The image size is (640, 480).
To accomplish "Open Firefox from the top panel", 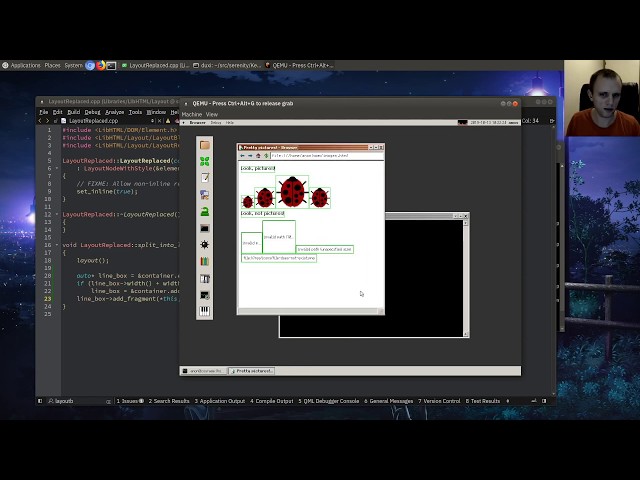I will pyautogui.click(x=100, y=65).
